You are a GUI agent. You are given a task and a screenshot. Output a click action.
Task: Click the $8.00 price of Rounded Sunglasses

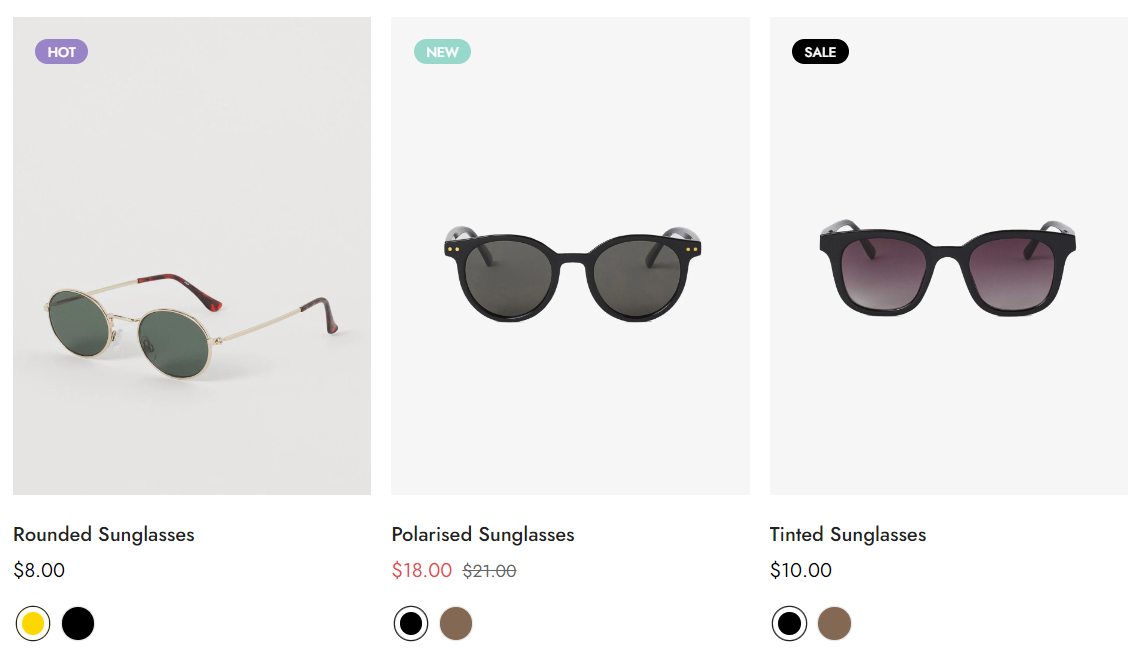(39, 570)
